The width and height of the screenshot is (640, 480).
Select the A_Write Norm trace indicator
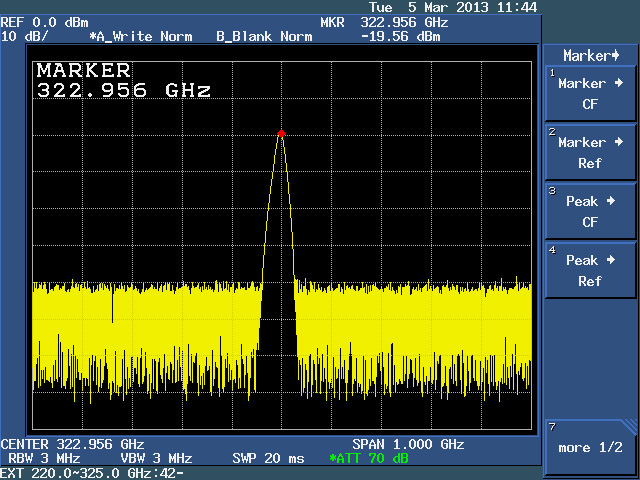142,37
